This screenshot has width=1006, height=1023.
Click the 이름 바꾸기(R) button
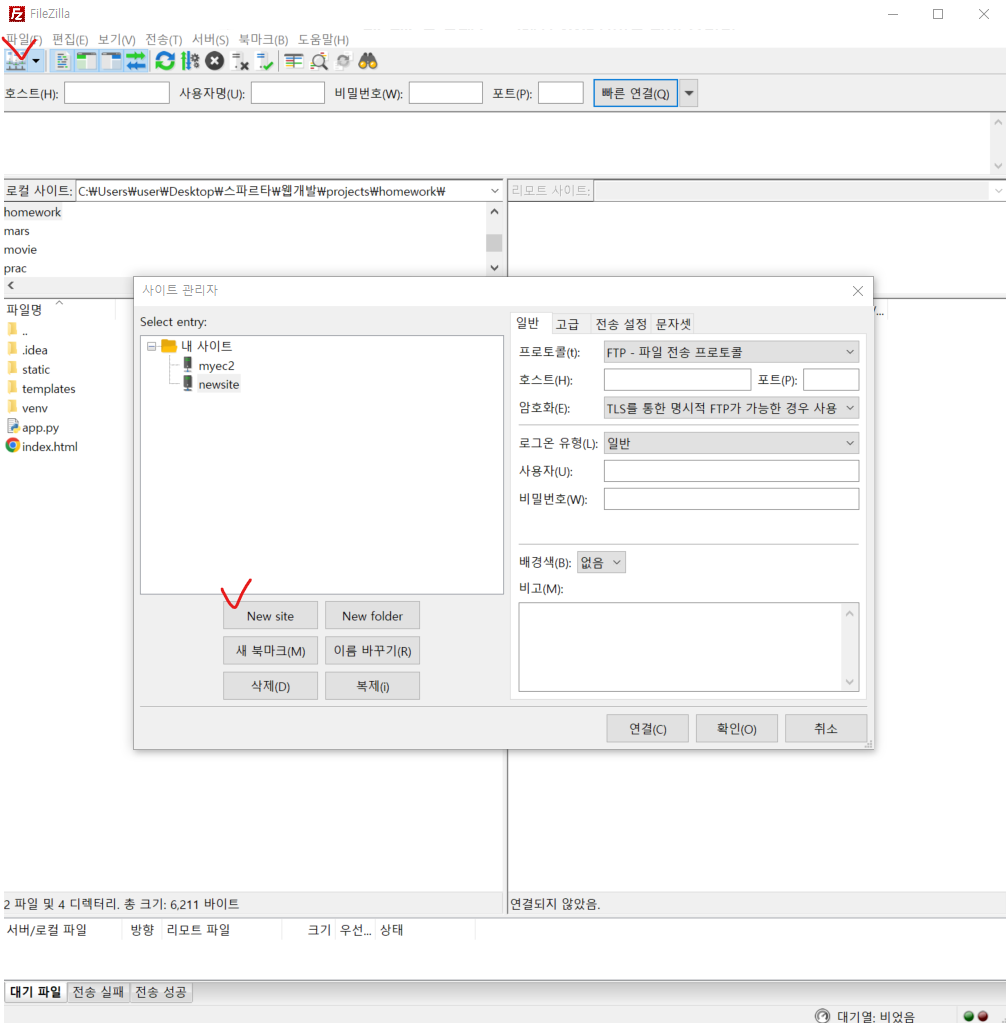(373, 651)
